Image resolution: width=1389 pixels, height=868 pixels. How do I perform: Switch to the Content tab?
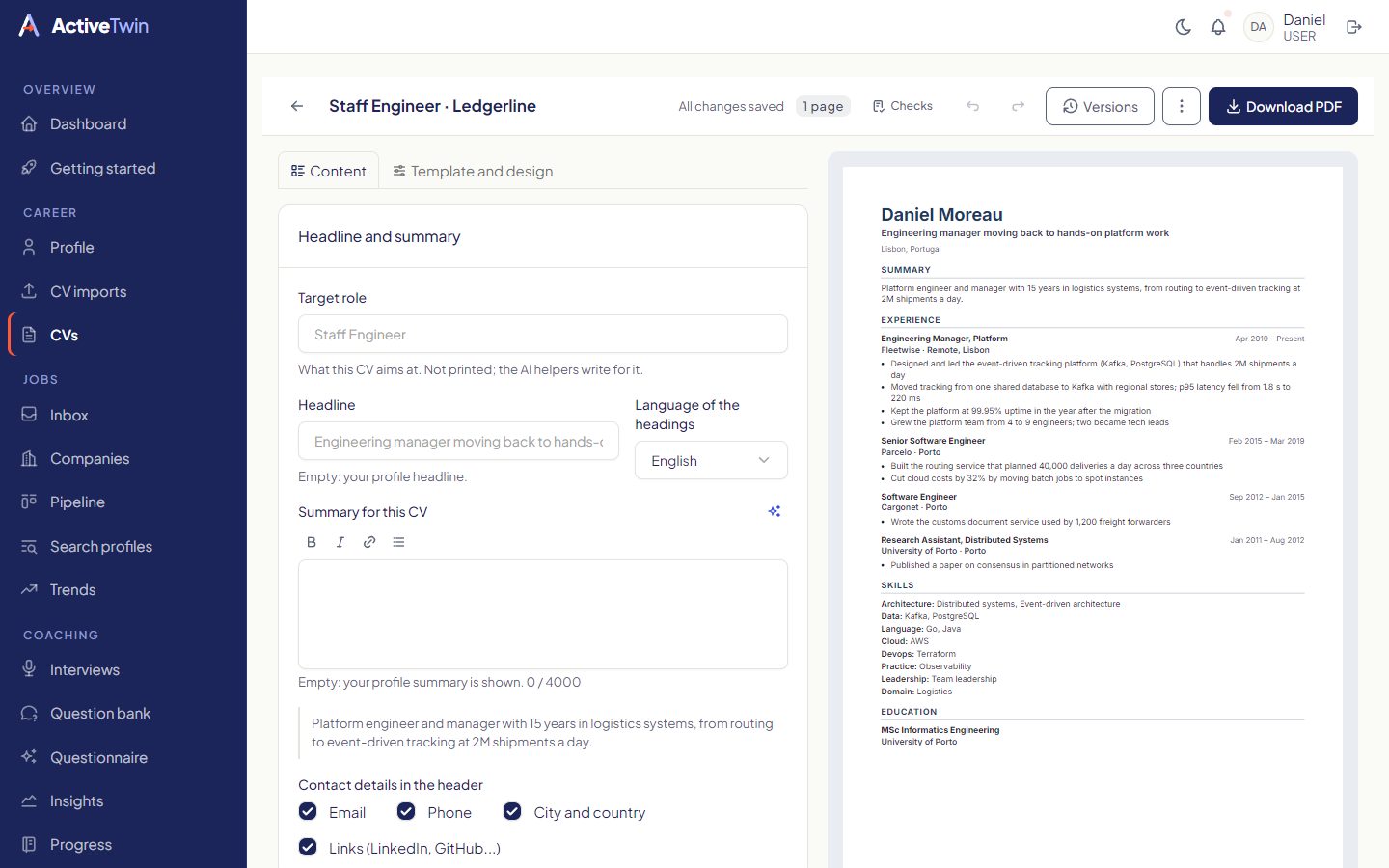(329, 171)
